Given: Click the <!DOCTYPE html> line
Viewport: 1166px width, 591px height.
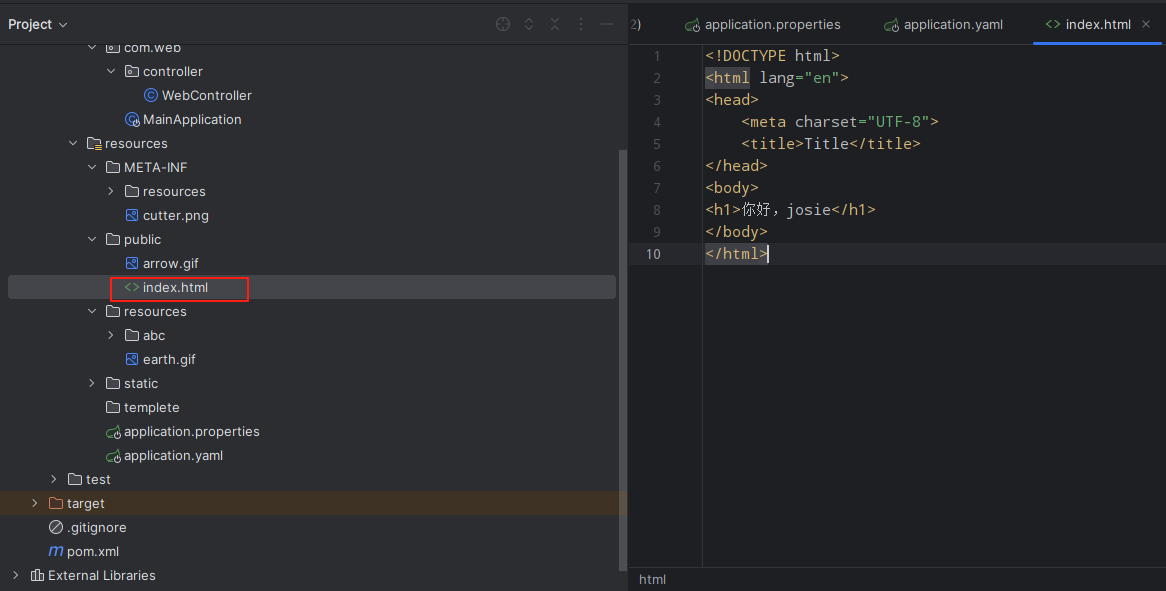Looking at the screenshot, I should 773,56.
